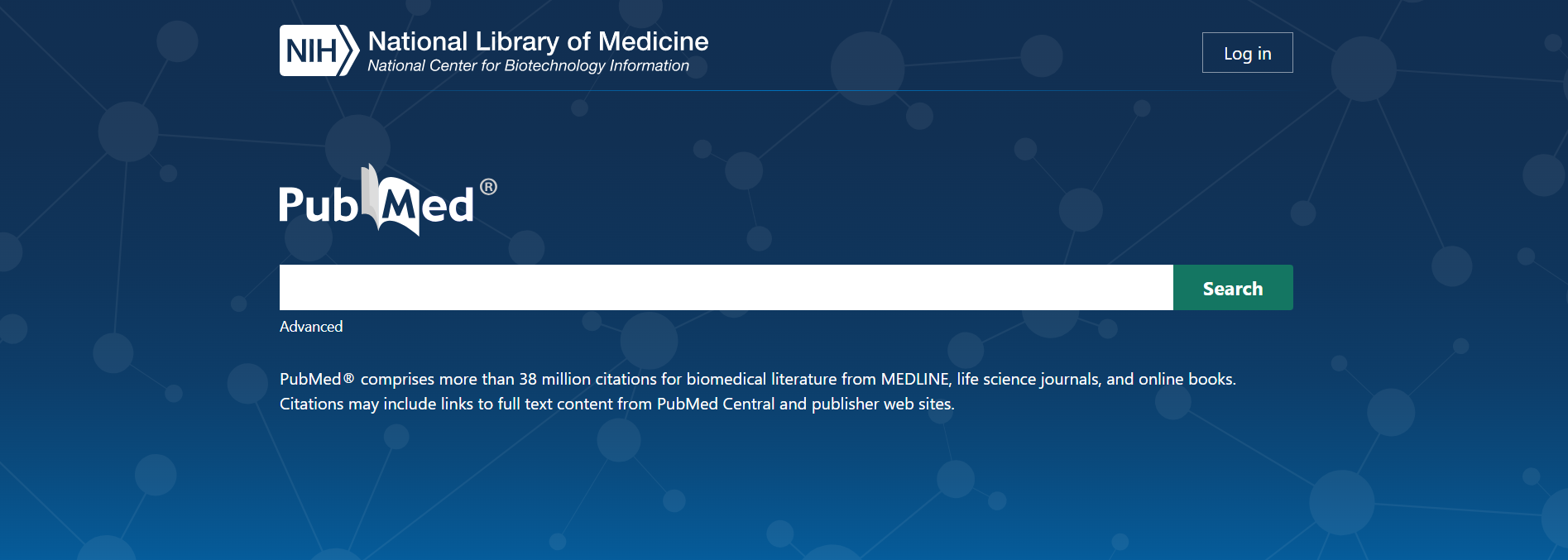The height and width of the screenshot is (560, 1568).
Task: Click the chevron arrow on NIH logo
Action: point(349,51)
